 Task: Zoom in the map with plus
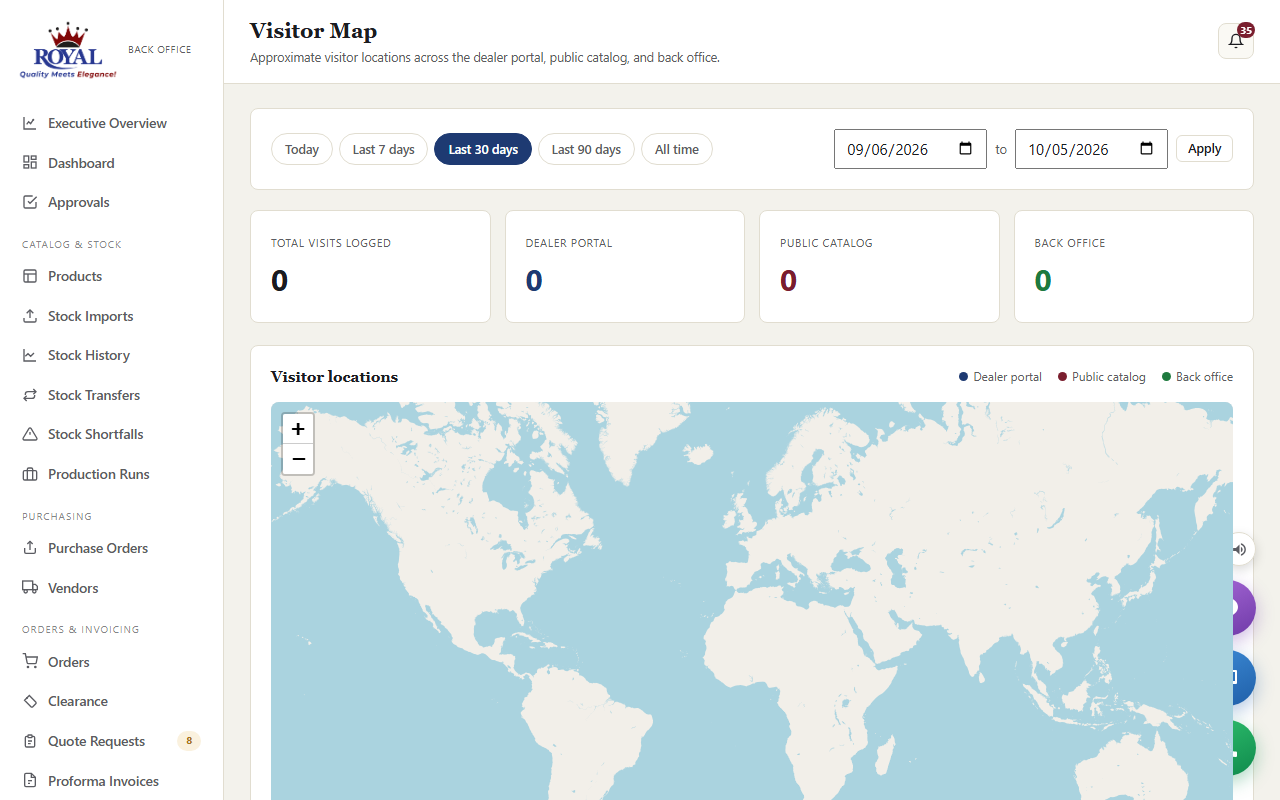(x=298, y=429)
